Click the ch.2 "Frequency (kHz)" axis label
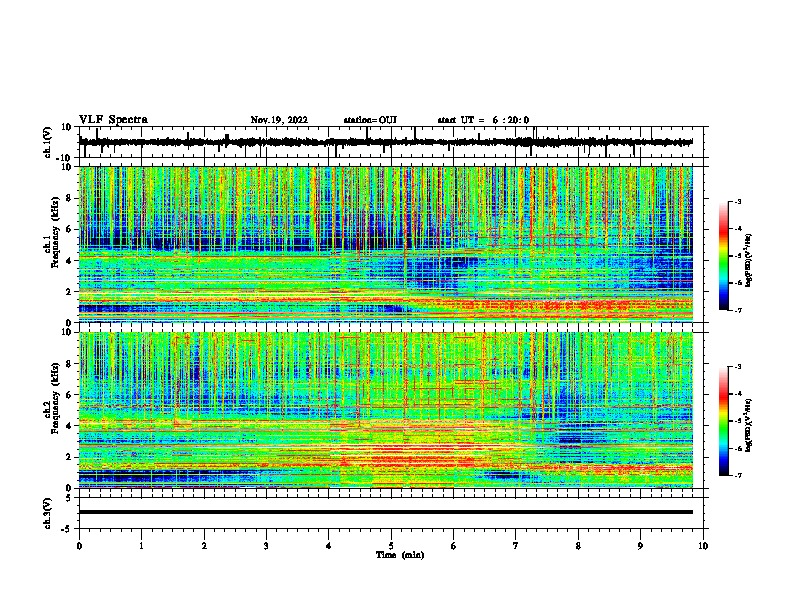The image size is (792, 612). coord(55,397)
